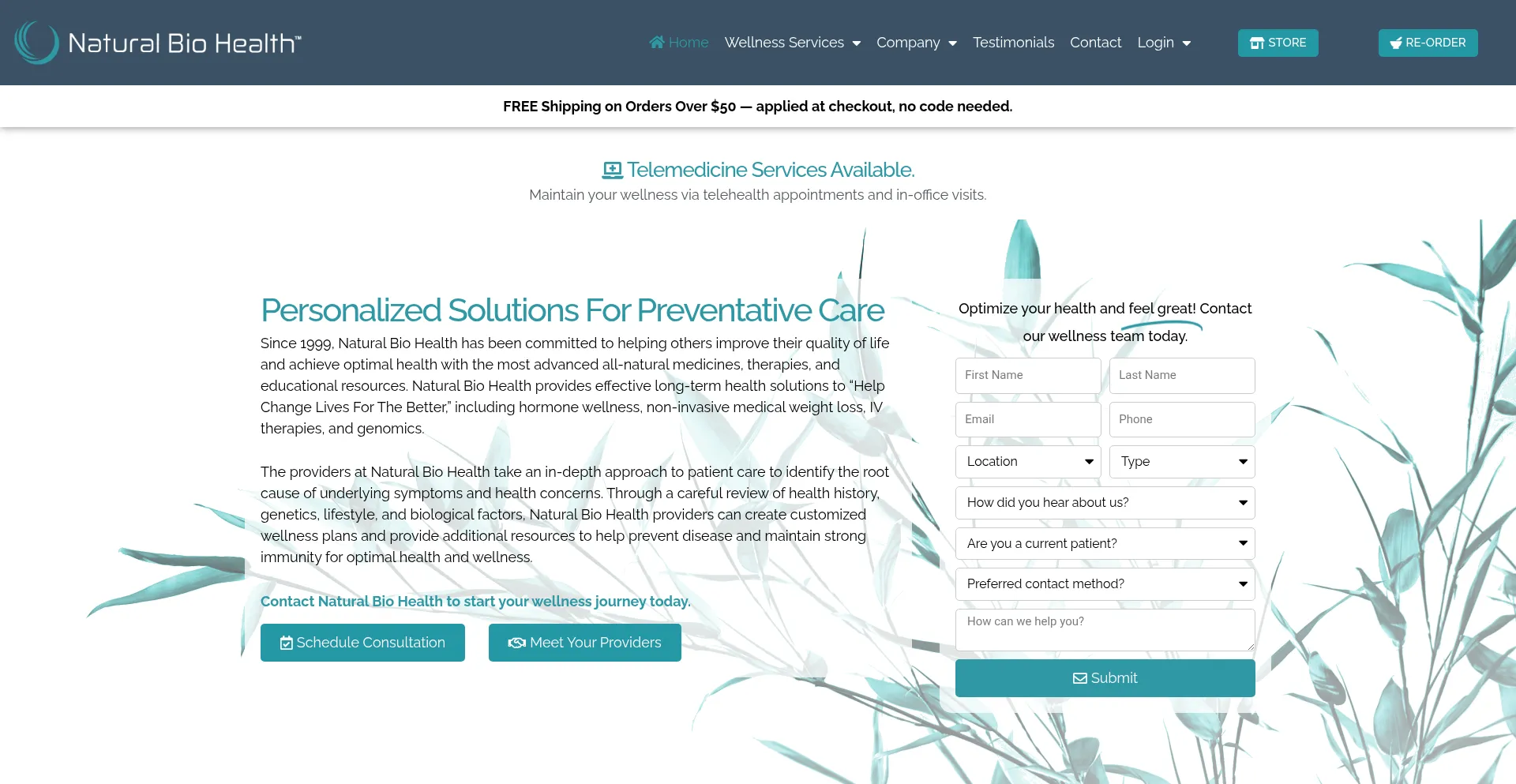Click the Telemedicine laptop medical icon
Image resolution: width=1516 pixels, height=784 pixels.
click(x=612, y=171)
